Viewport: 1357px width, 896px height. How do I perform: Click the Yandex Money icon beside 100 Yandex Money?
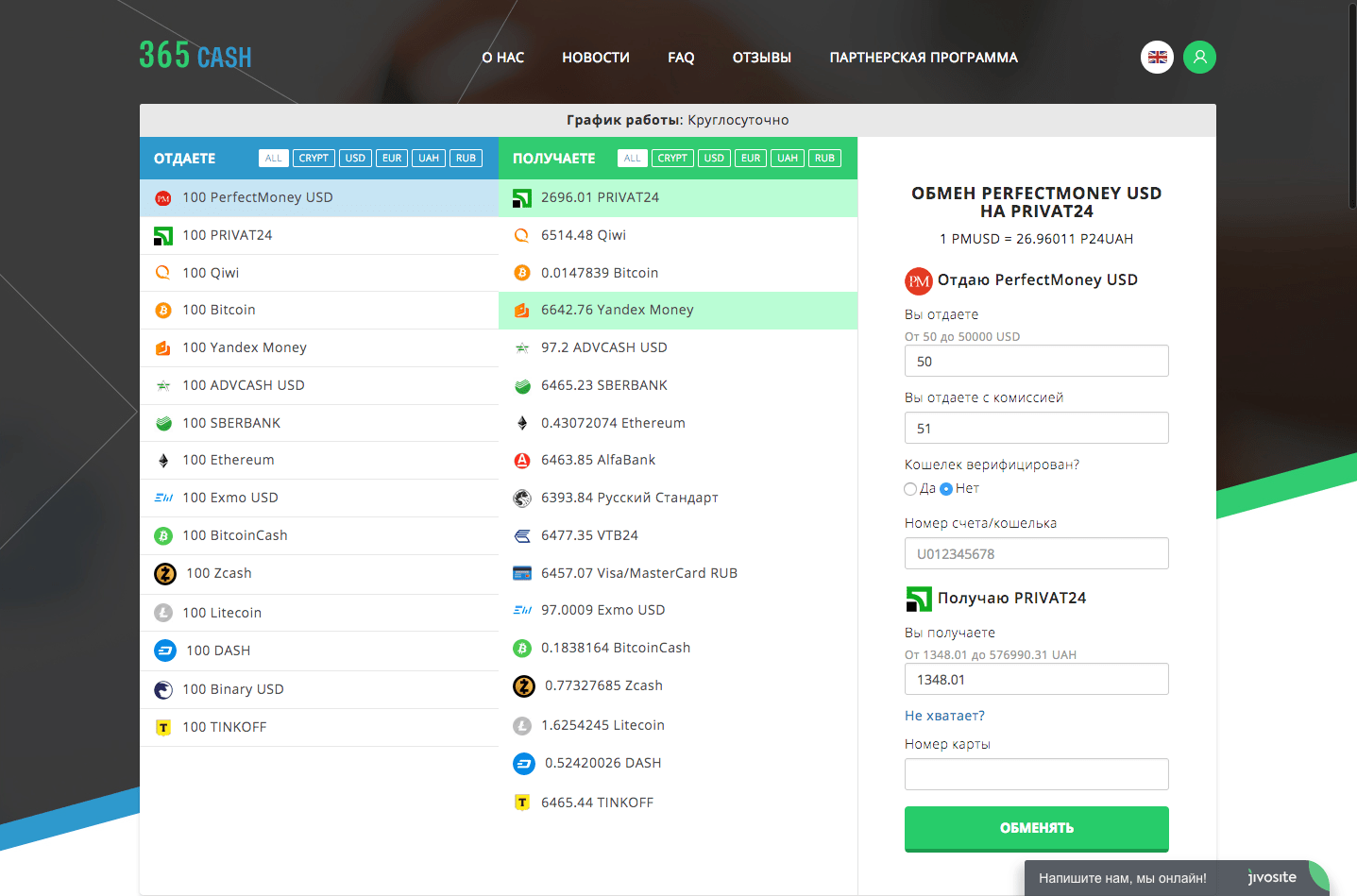[163, 348]
